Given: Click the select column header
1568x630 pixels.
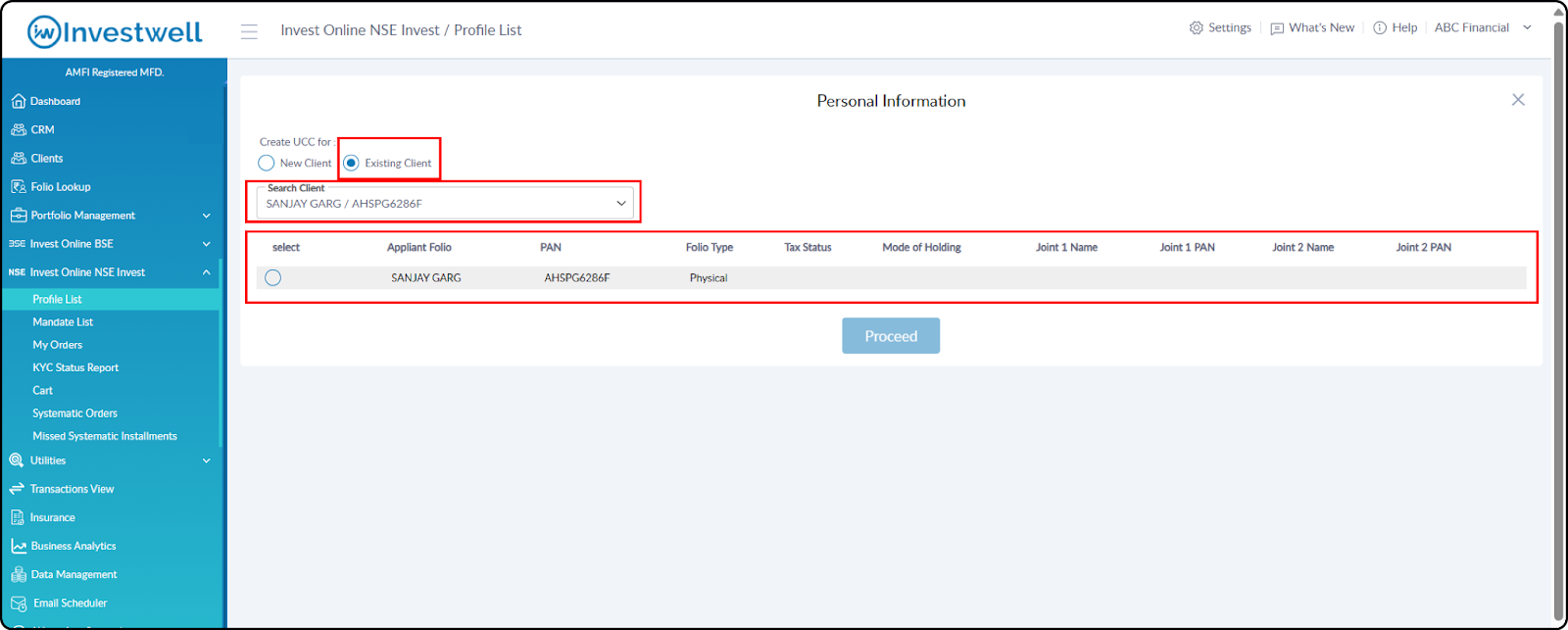Looking at the screenshot, I should 286,247.
